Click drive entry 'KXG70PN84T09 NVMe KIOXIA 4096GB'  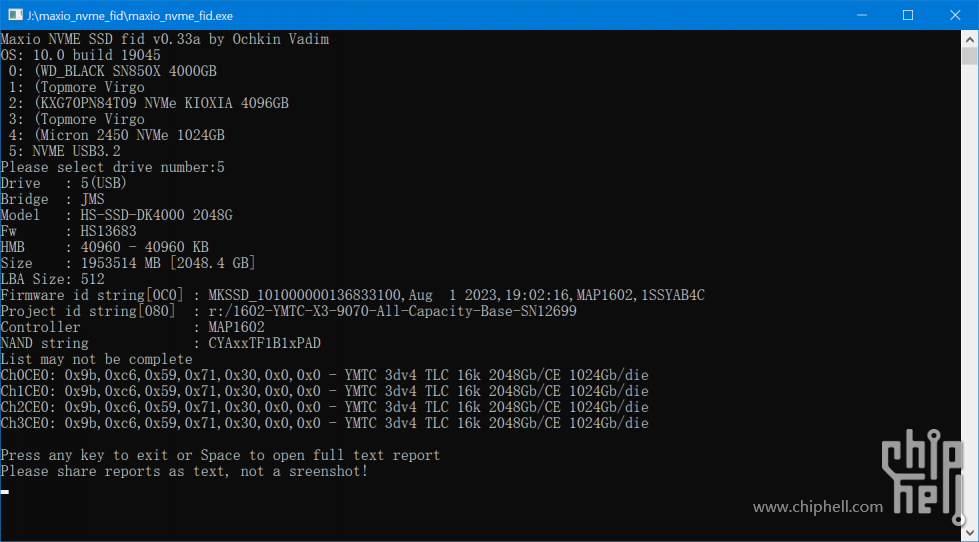[161, 103]
